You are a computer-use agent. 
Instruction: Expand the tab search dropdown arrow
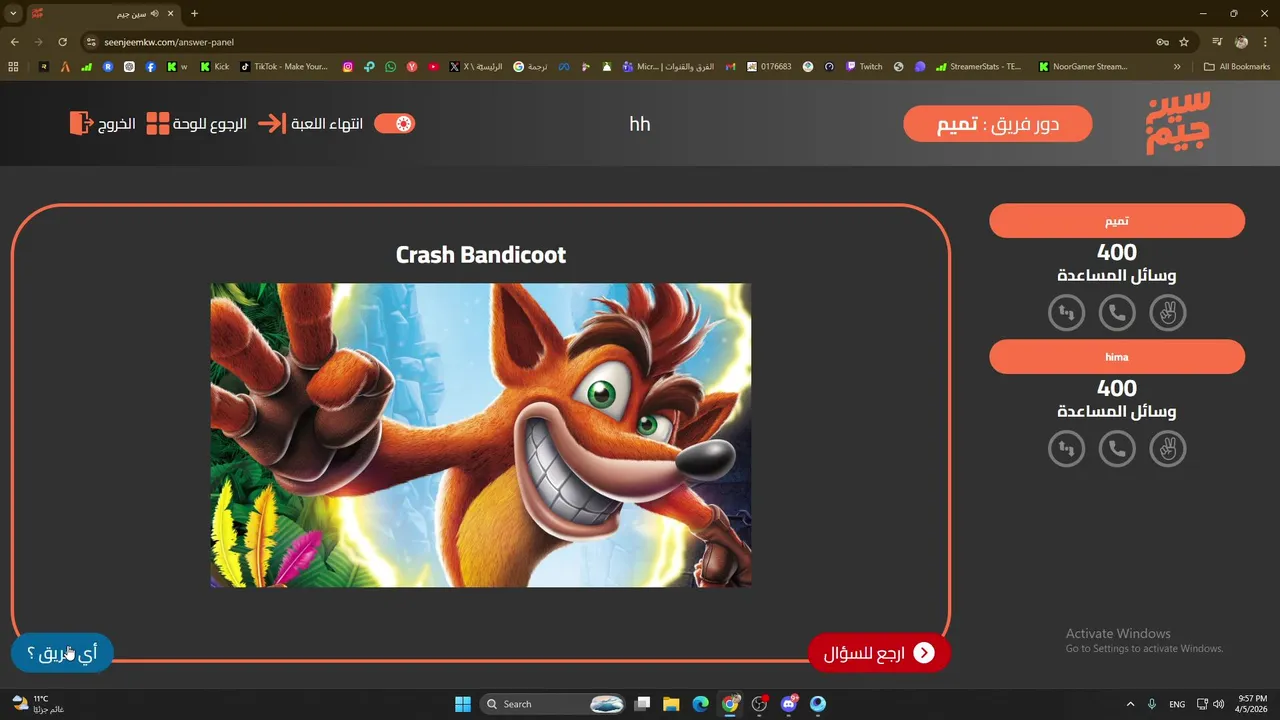[x=13, y=13]
